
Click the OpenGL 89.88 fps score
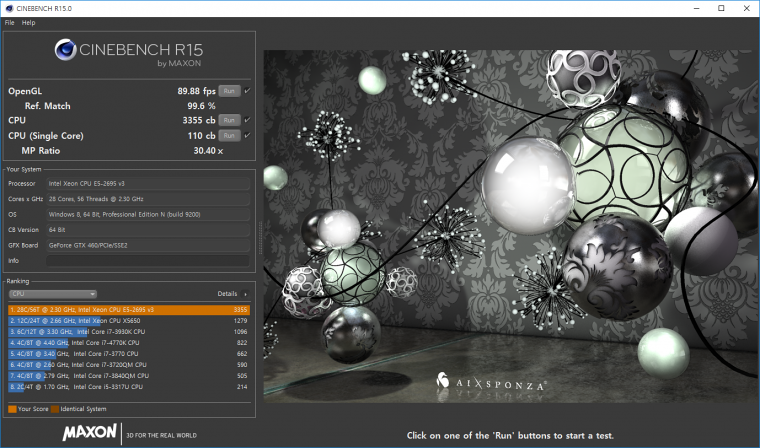(196, 91)
